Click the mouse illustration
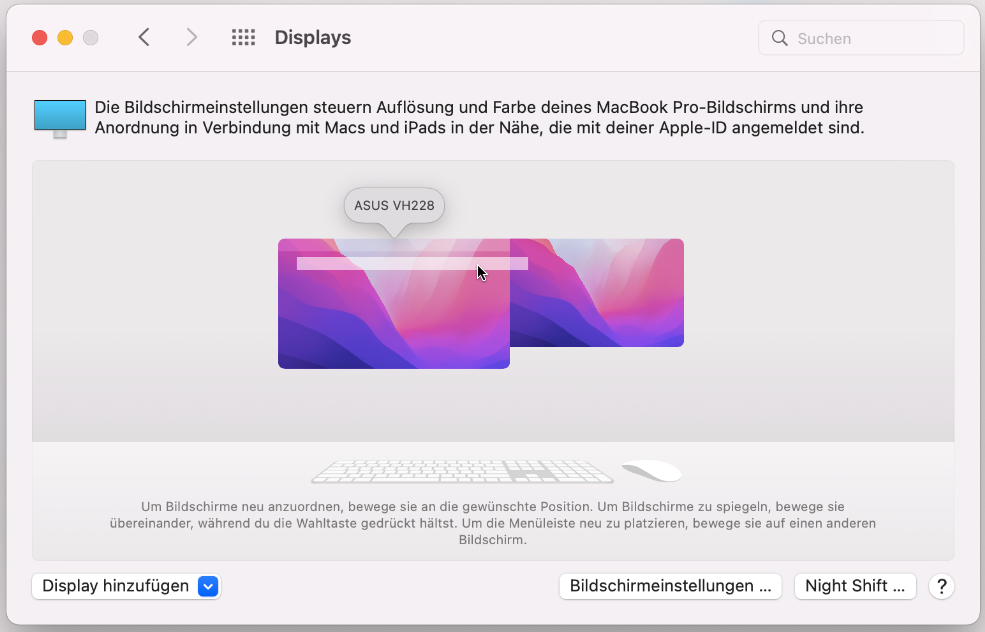This screenshot has width=985, height=632. (x=651, y=471)
